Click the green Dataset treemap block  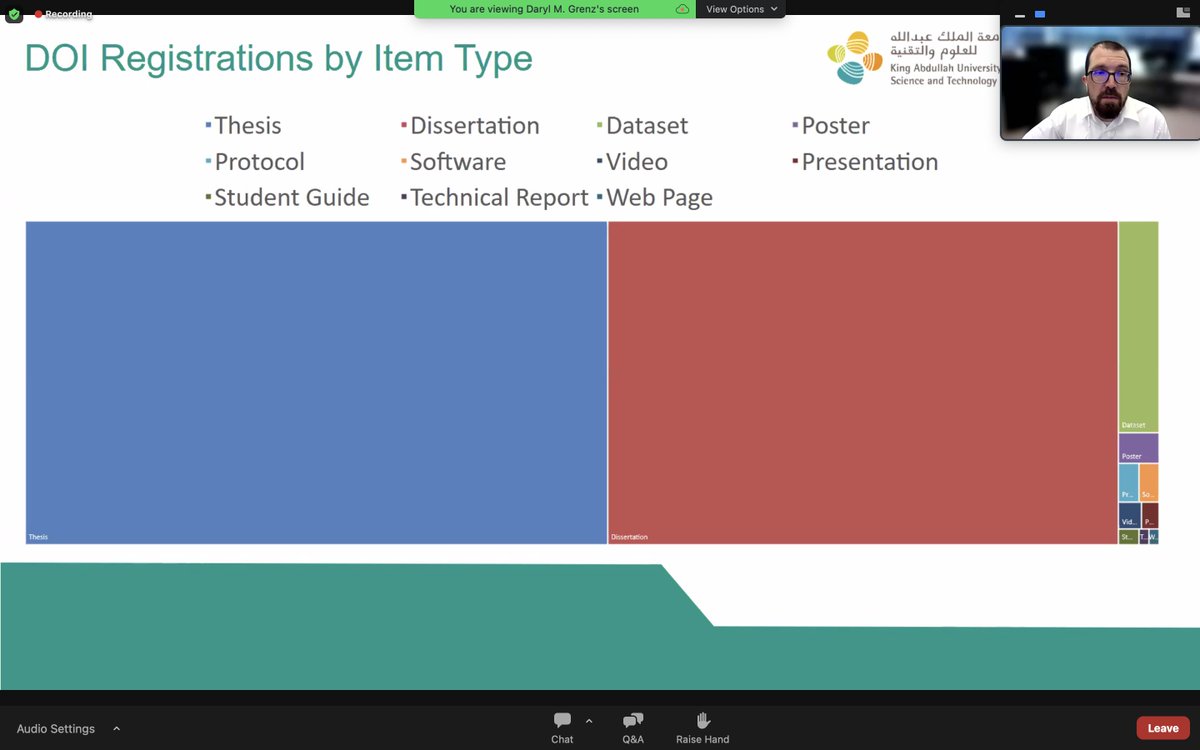[1139, 327]
